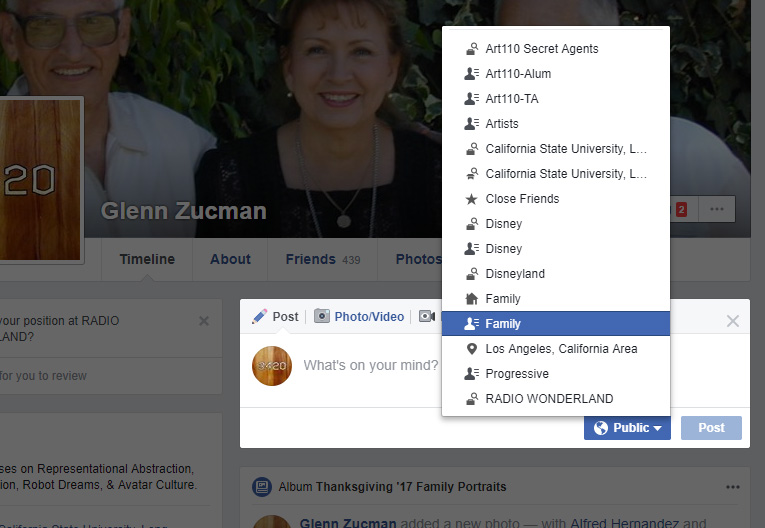Open the Photo/Video tab
765x528 pixels.
click(x=359, y=317)
